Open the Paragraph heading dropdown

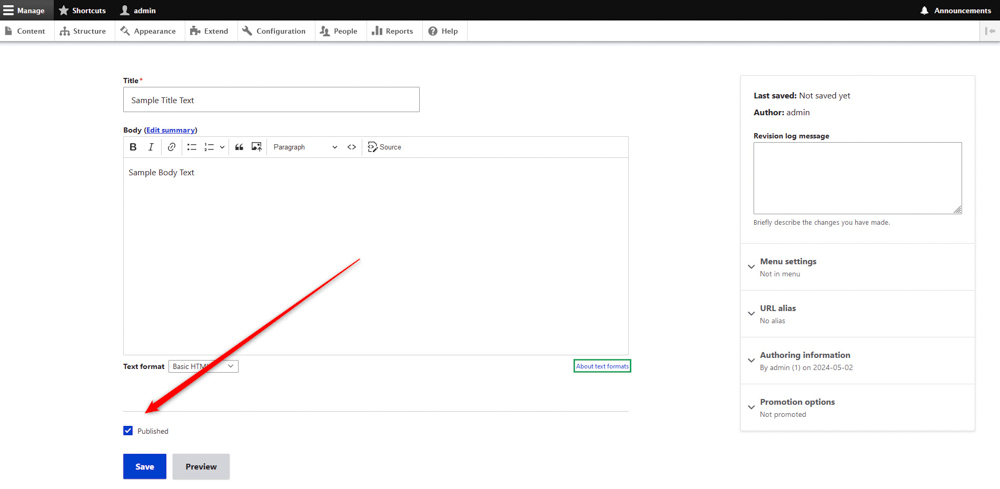click(x=305, y=147)
